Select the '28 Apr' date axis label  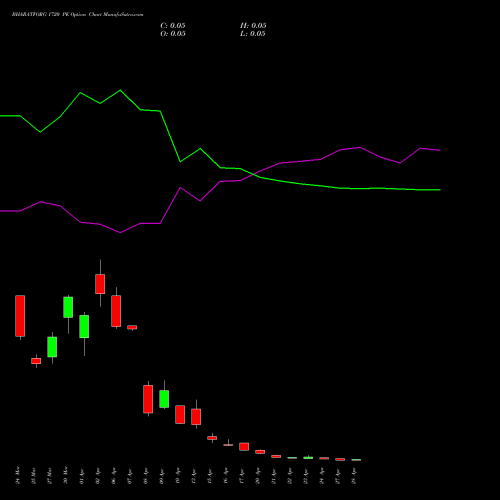(x=354, y=476)
